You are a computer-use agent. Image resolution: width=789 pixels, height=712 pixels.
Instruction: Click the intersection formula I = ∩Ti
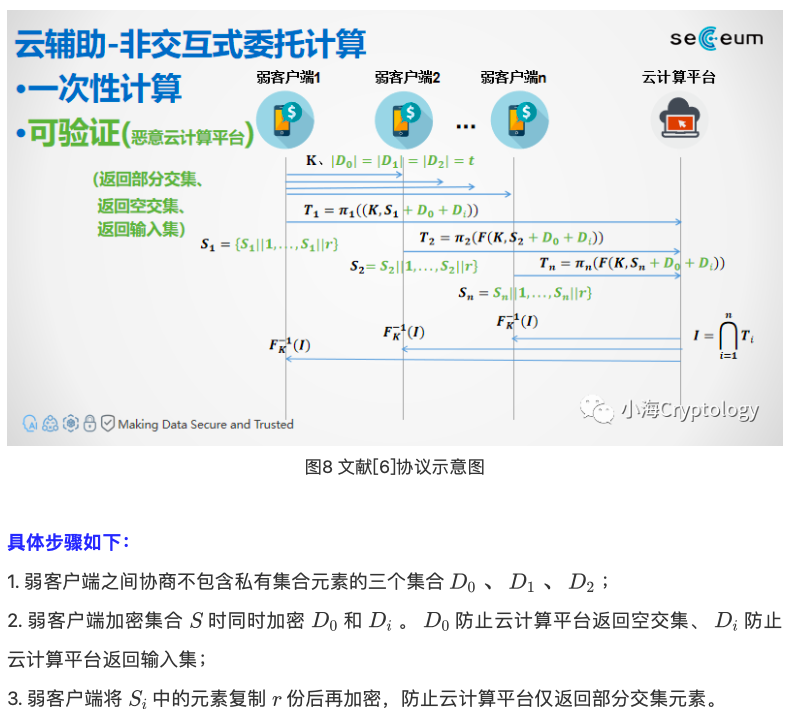pyautogui.click(x=724, y=336)
